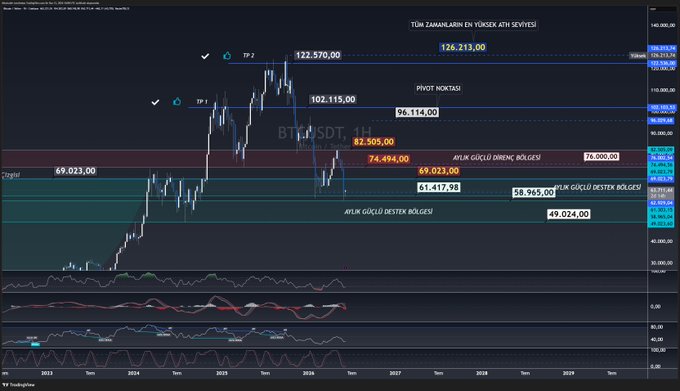Click the 2029 label on the time axis
The image size is (680, 391).
pos(569,373)
